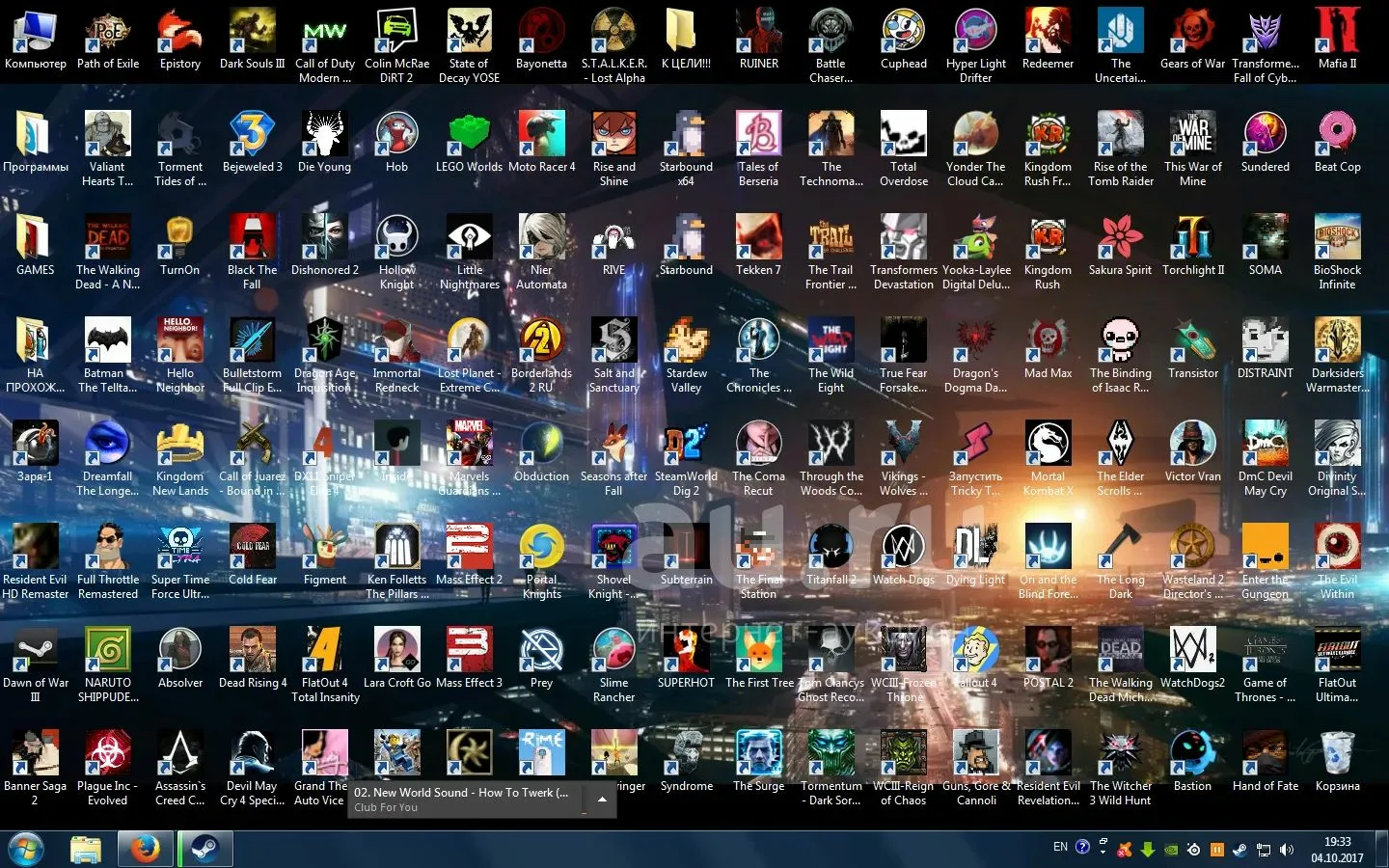Click the Beat Cop desktop shortcut
This screenshot has height=868, width=1389.
[1338, 144]
